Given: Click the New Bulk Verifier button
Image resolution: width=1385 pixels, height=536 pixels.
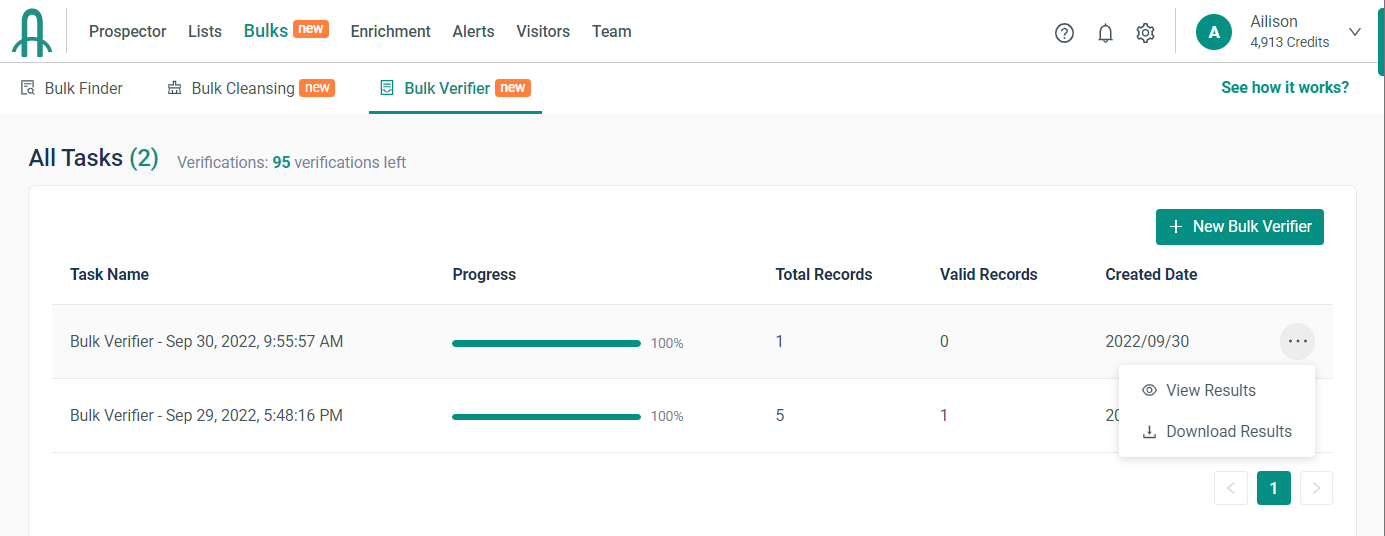Looking at the screenshot, I should (x=1239, y=227).
